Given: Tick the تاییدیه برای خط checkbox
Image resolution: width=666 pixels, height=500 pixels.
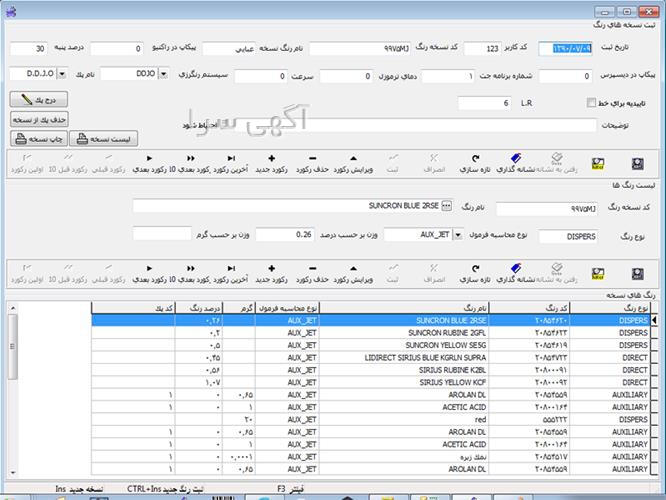Looking at the screenshot, I should [x=591, y=102].
